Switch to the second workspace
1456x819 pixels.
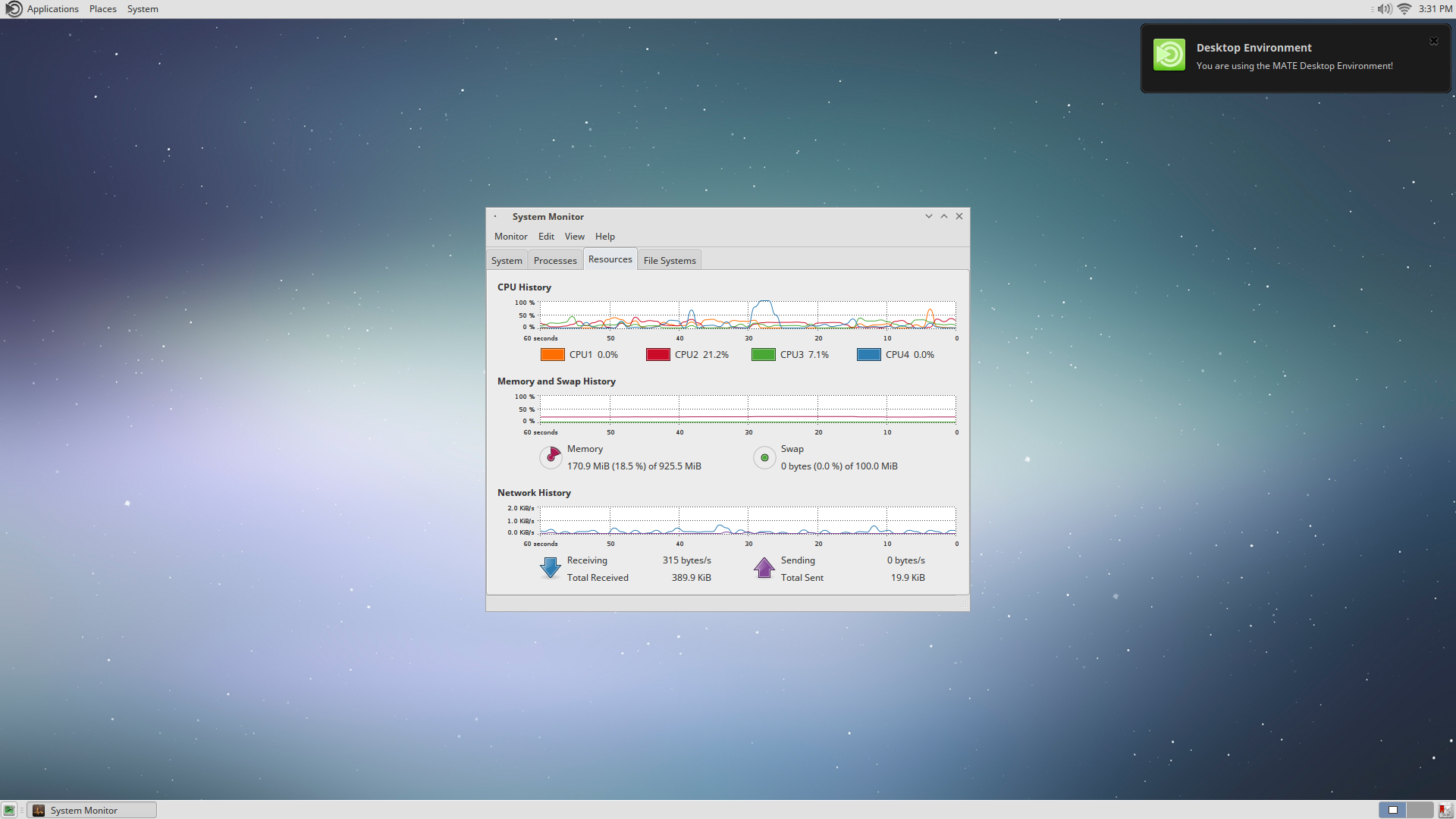1420,810
